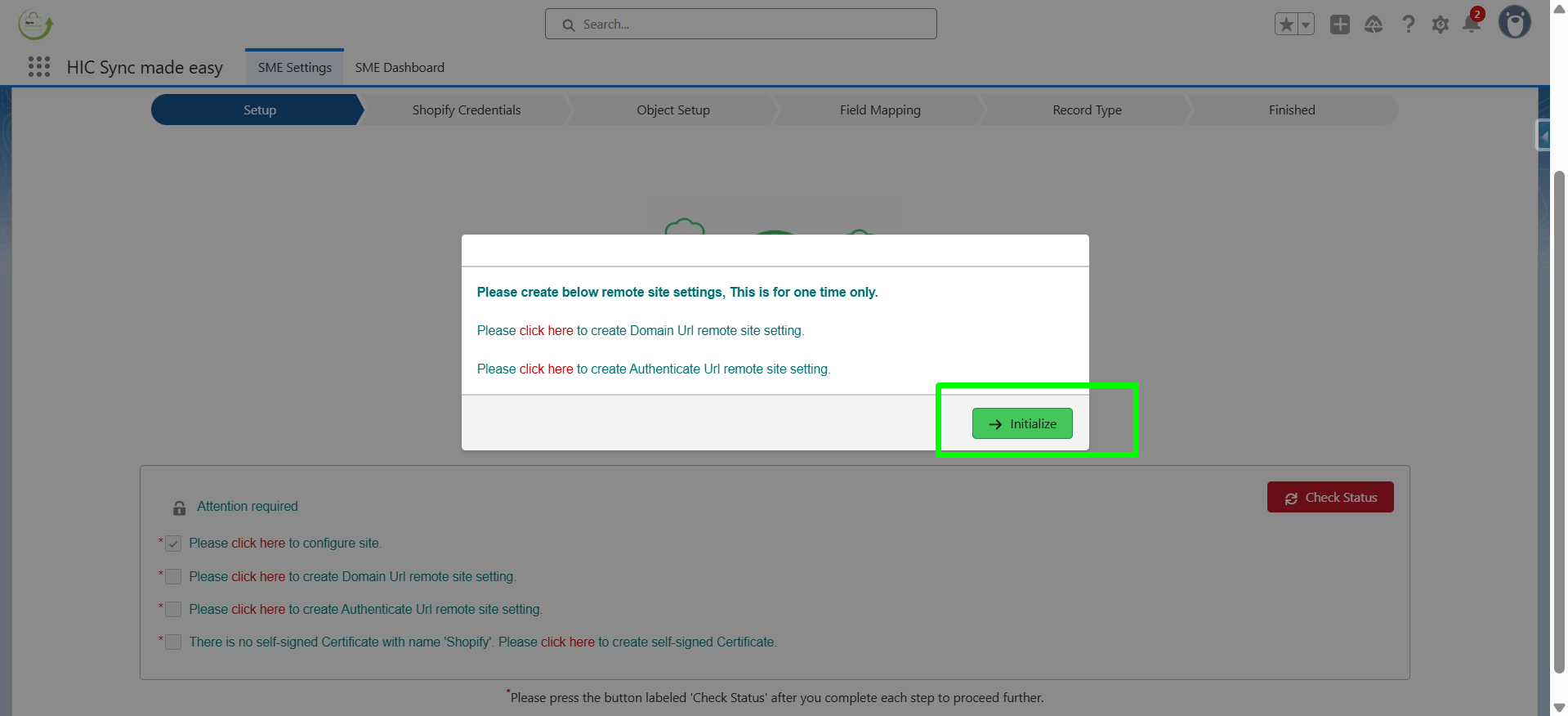This screenshot has height=716, width=1568.
Task: Toggle the configure site checkbox
Action: click(x=173, y=544)
